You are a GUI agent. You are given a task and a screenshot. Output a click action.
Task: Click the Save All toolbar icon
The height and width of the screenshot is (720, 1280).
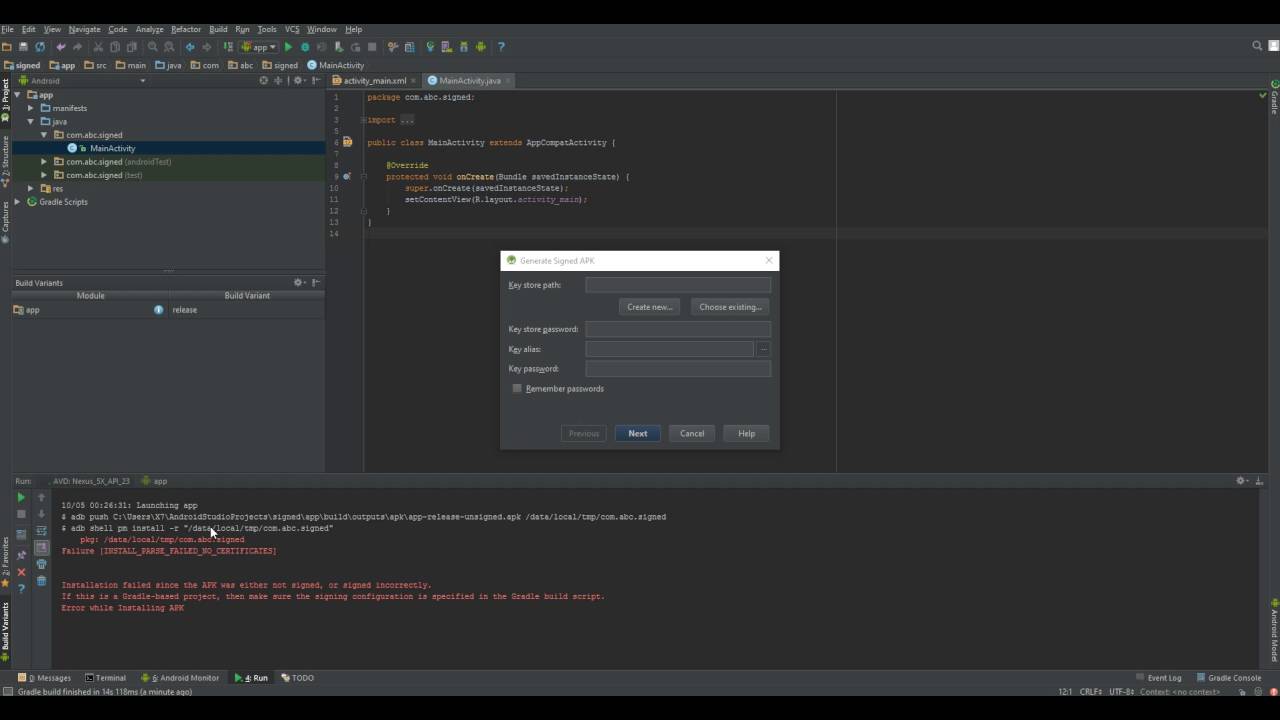click(23, 46)
